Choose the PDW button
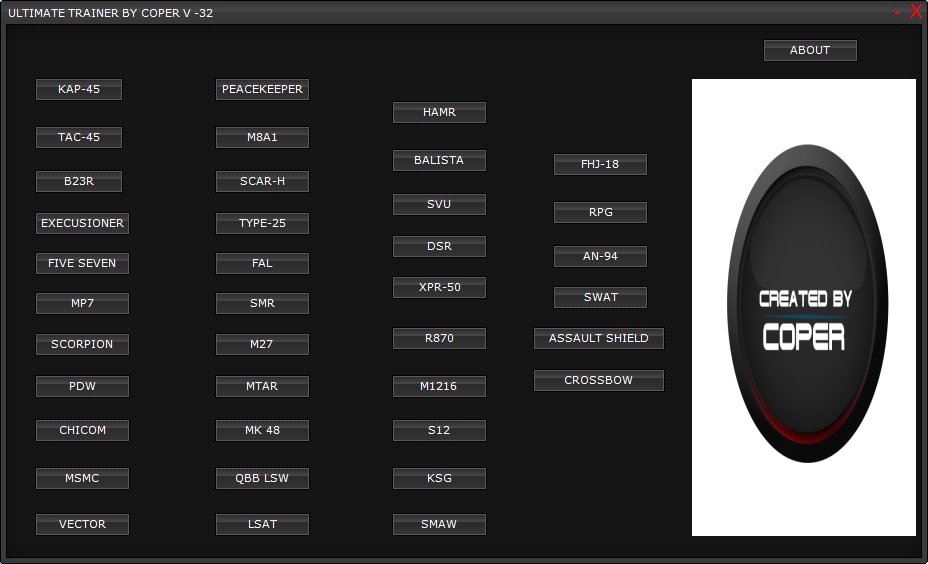Screen dimensions: 928x564 [82, 386]
